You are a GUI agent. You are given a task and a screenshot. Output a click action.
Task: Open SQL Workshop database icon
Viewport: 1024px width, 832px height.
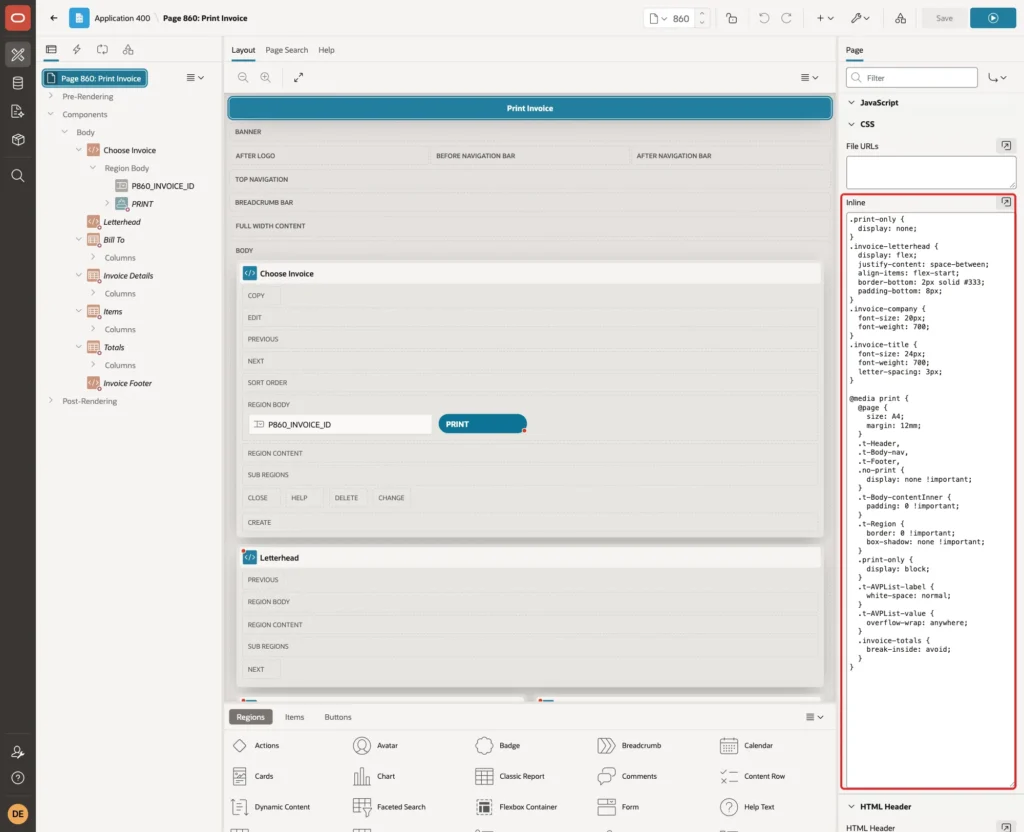(18, 83)
